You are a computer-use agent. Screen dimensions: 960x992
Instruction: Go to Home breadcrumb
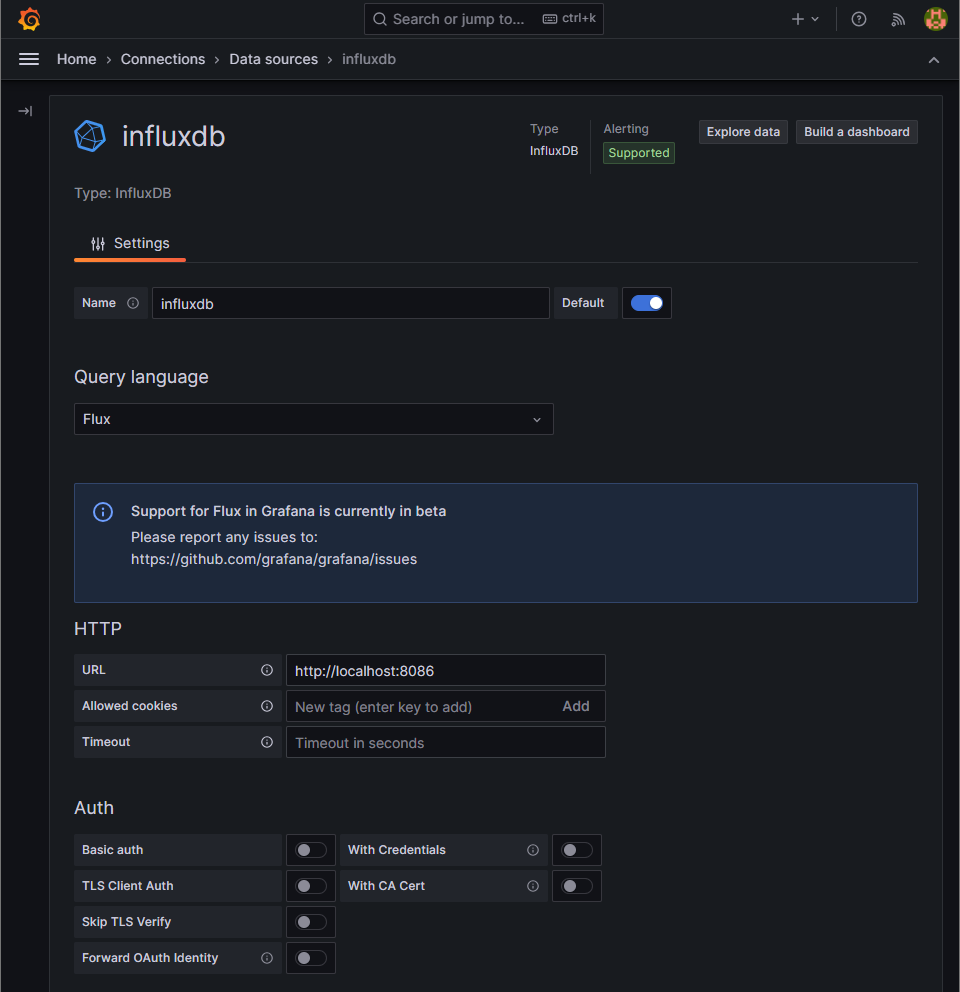(77, 59)
